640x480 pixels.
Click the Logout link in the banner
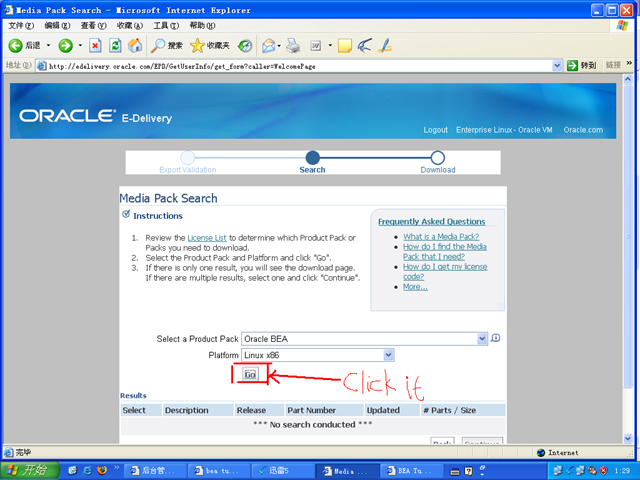pyautogui.click(x=436, y=130)
